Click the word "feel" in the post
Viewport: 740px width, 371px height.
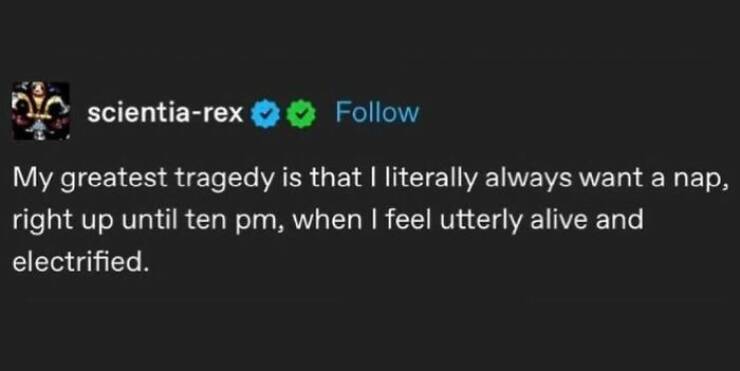pos(409,220)
